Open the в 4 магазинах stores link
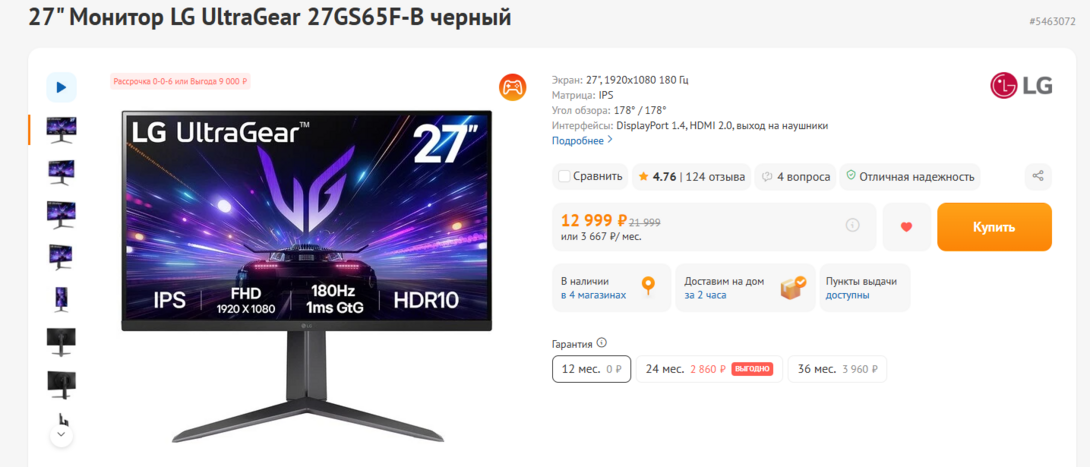Screen dimensions: 1090x467 (x=594, y=295)
